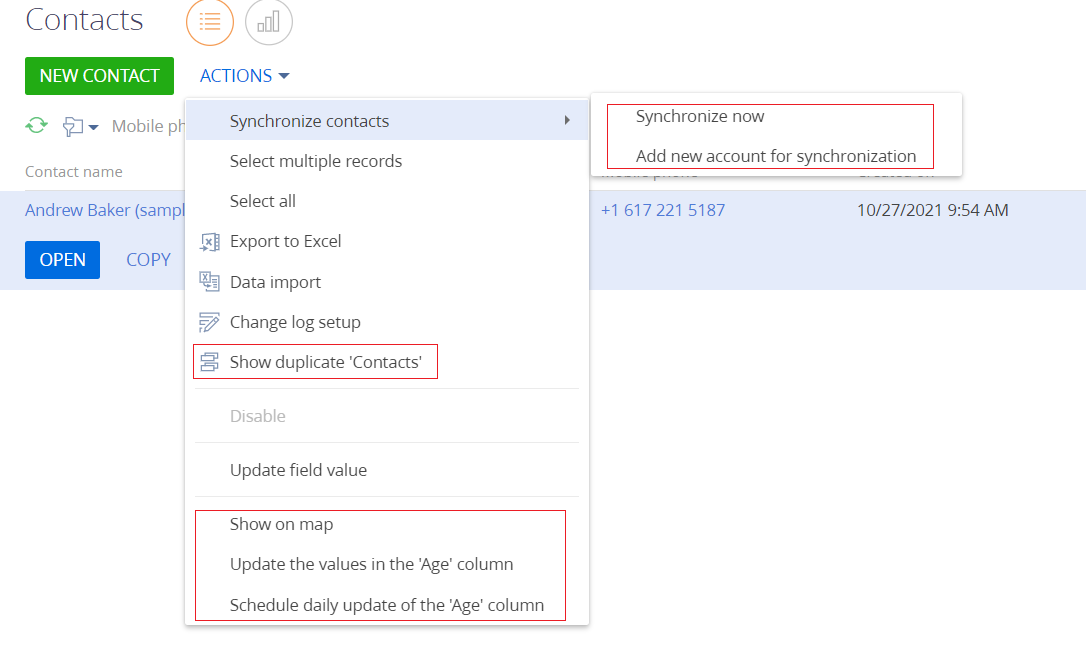Screen dimensions: 1086x671
Task: Click the Contact name column header
Action: [x=73, y=172]
